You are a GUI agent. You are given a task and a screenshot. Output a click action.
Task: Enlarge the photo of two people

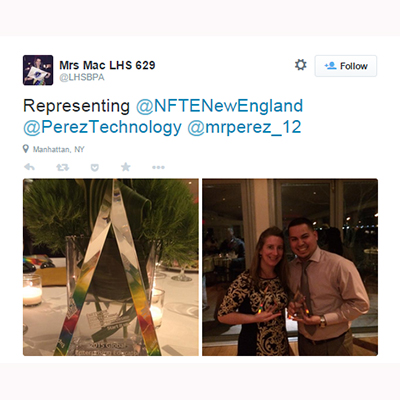coord(290,267)
